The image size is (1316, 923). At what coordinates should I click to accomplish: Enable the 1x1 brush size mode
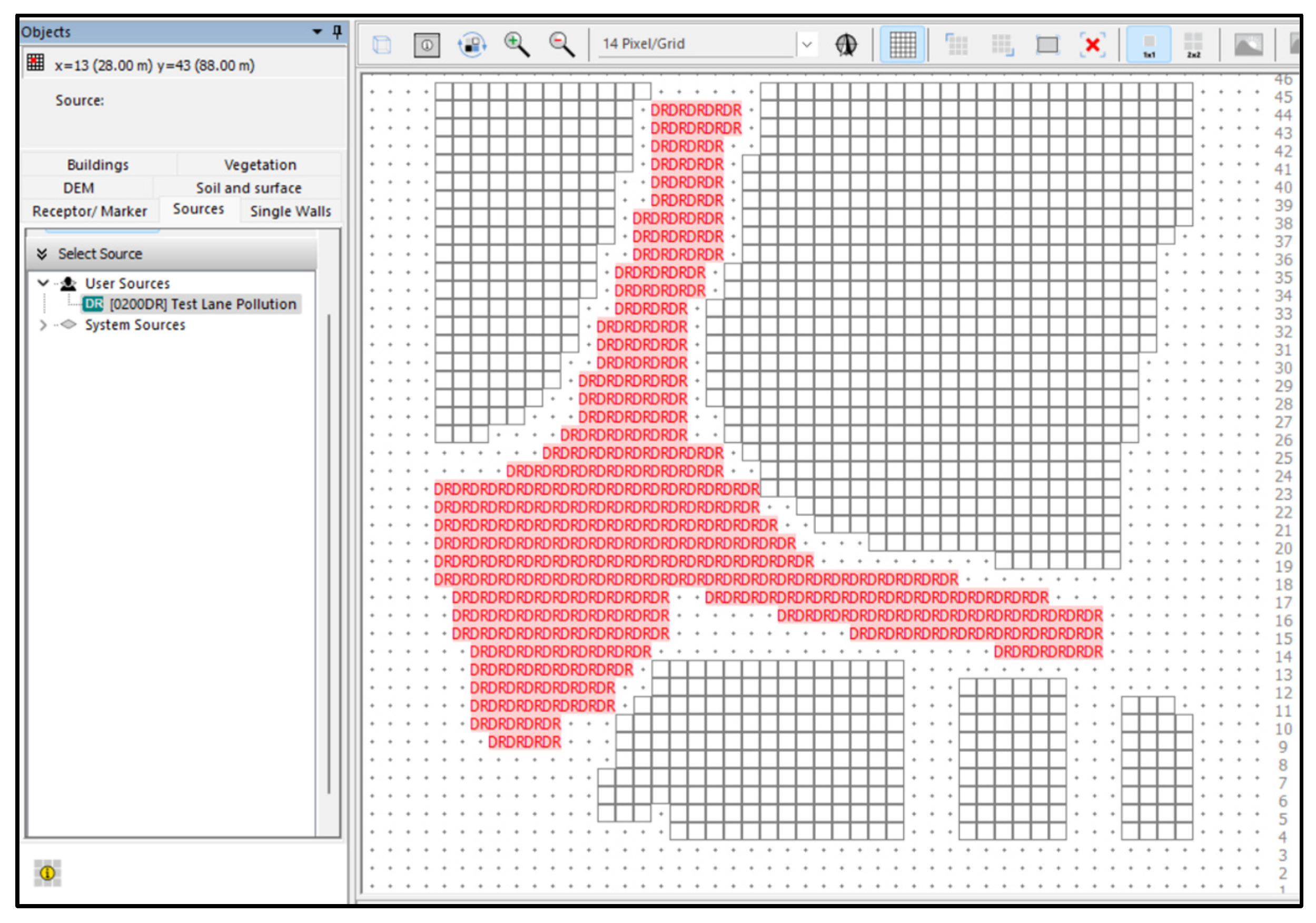(1148, 45)
